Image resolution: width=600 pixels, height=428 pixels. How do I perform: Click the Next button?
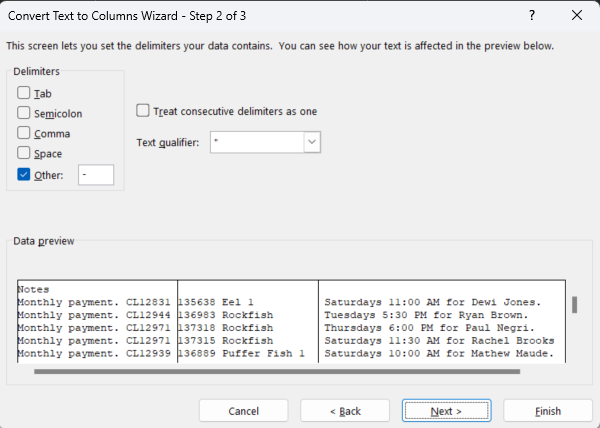447,411
